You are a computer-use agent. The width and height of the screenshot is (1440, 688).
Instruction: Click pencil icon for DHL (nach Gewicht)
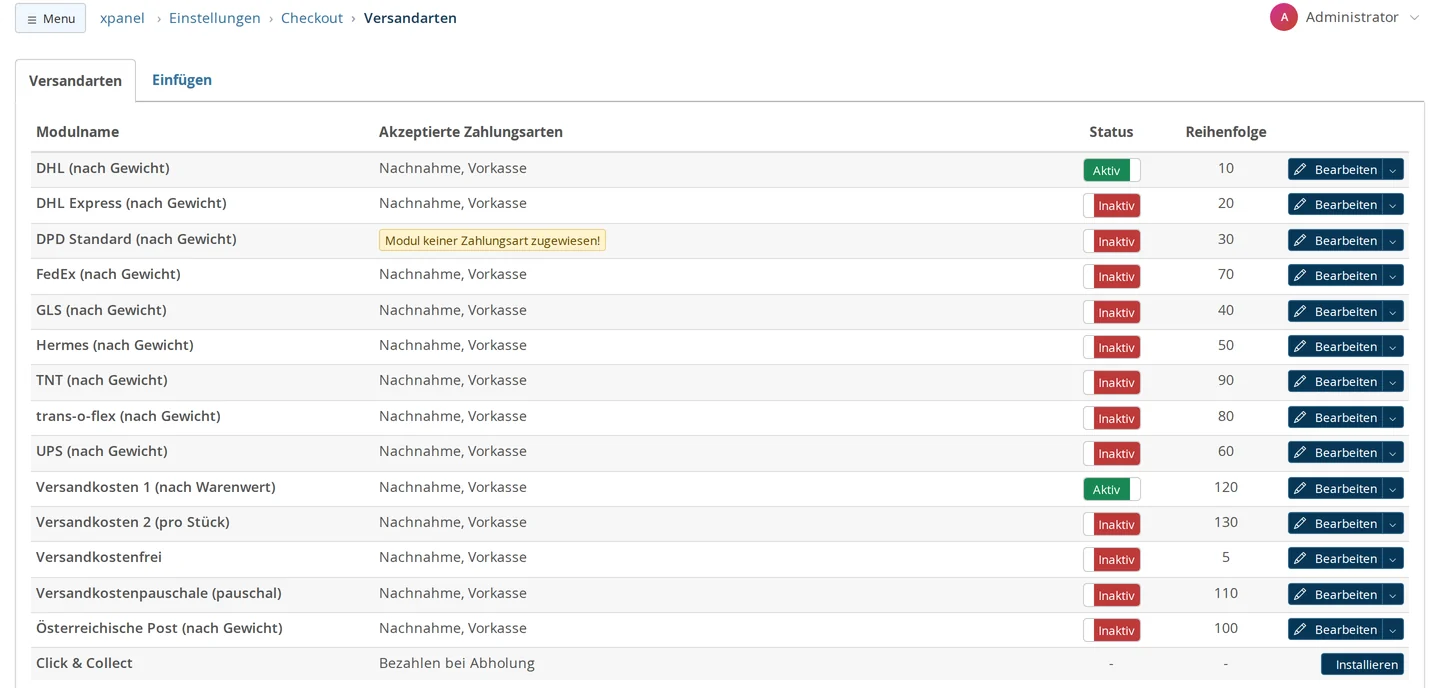click(1300, 170)
